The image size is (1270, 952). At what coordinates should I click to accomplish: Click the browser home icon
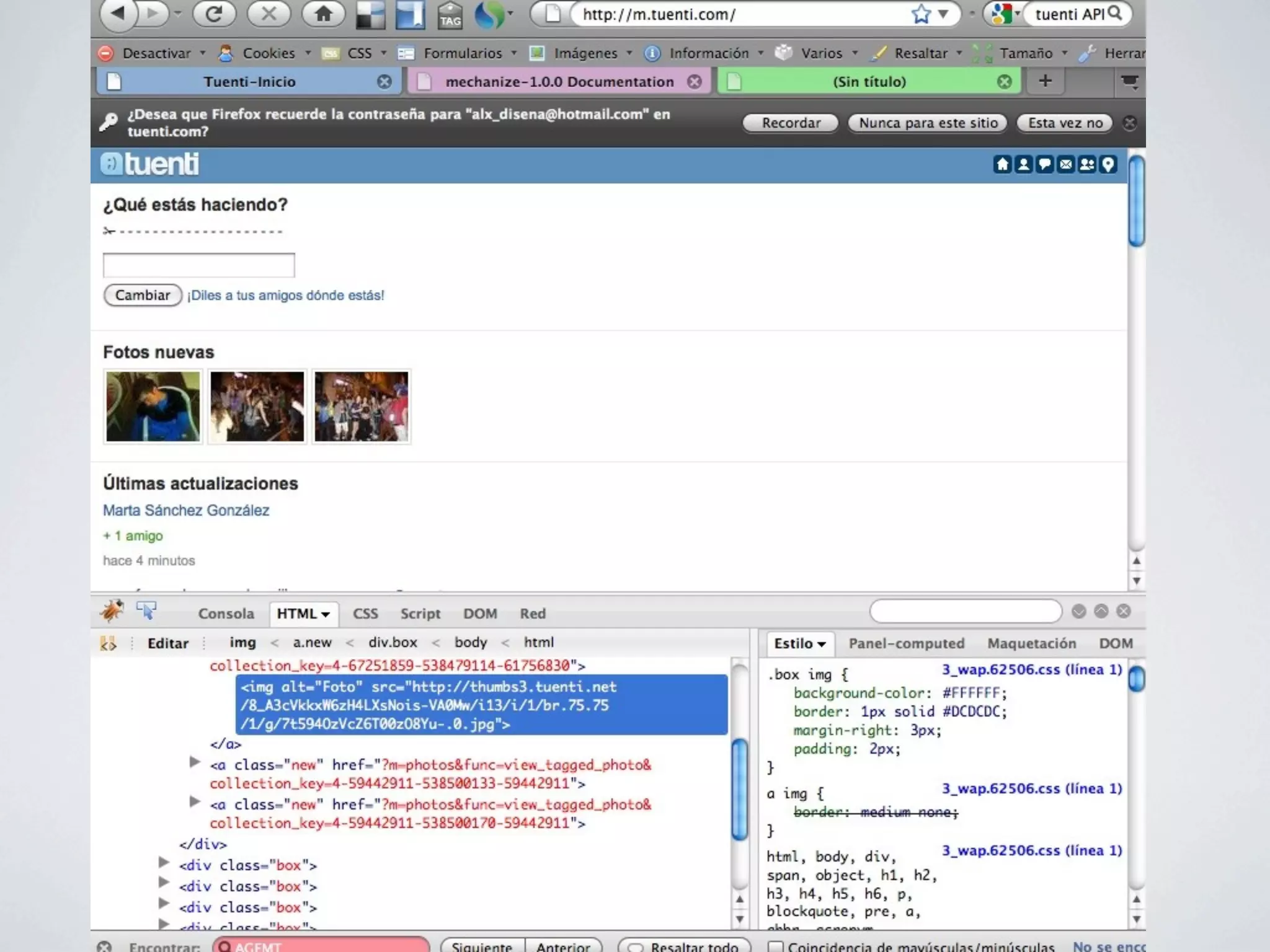[323, 14]
